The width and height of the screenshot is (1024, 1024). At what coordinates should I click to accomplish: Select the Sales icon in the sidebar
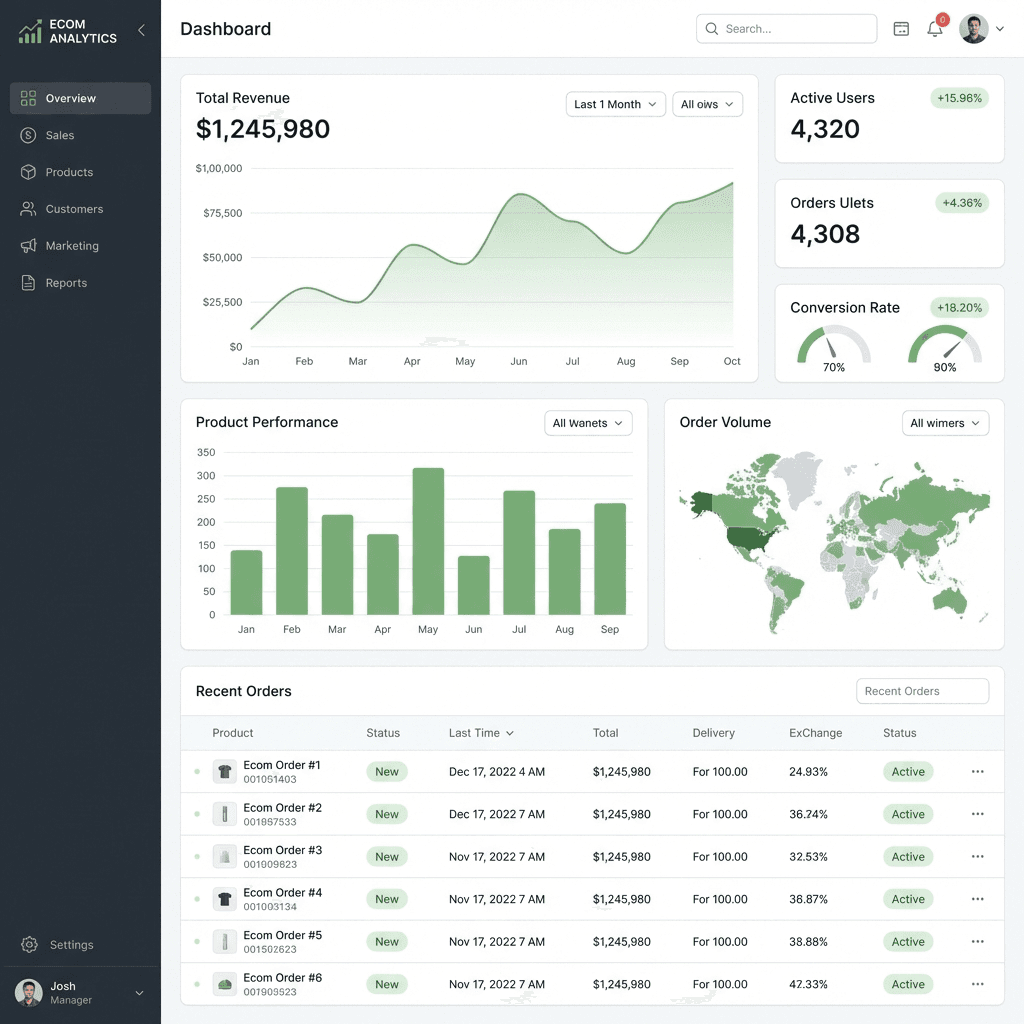30,135
